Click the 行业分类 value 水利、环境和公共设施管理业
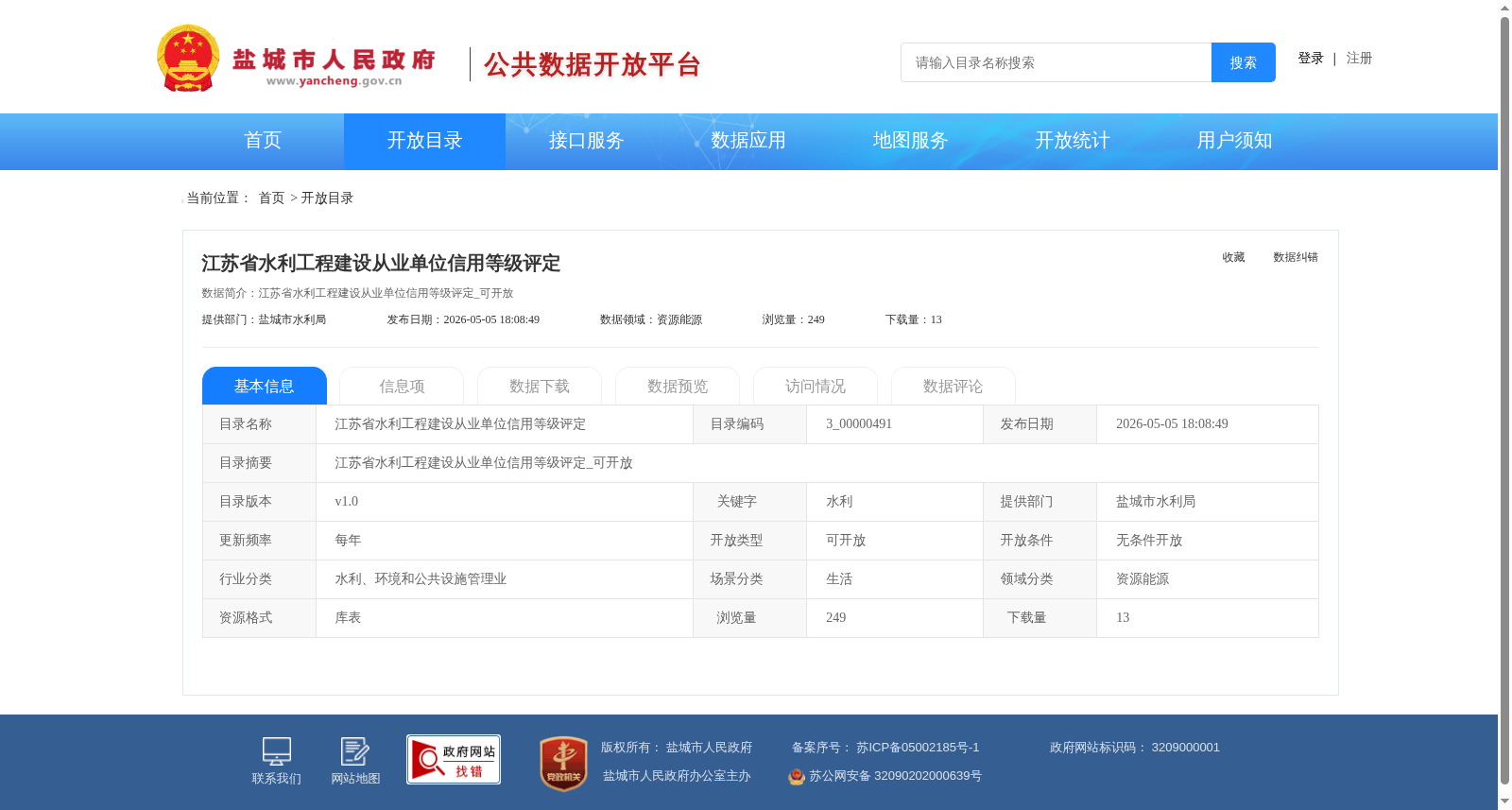 [421, 579]
